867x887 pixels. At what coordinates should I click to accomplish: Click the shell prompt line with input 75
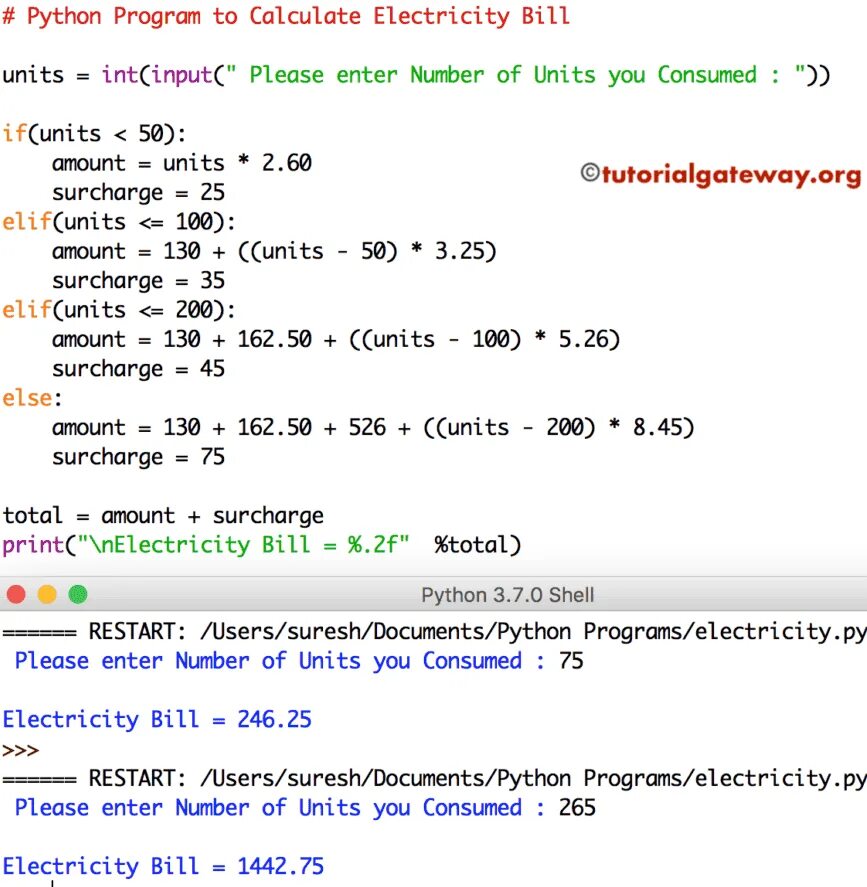pyautogui.click(x=299, y=661)
